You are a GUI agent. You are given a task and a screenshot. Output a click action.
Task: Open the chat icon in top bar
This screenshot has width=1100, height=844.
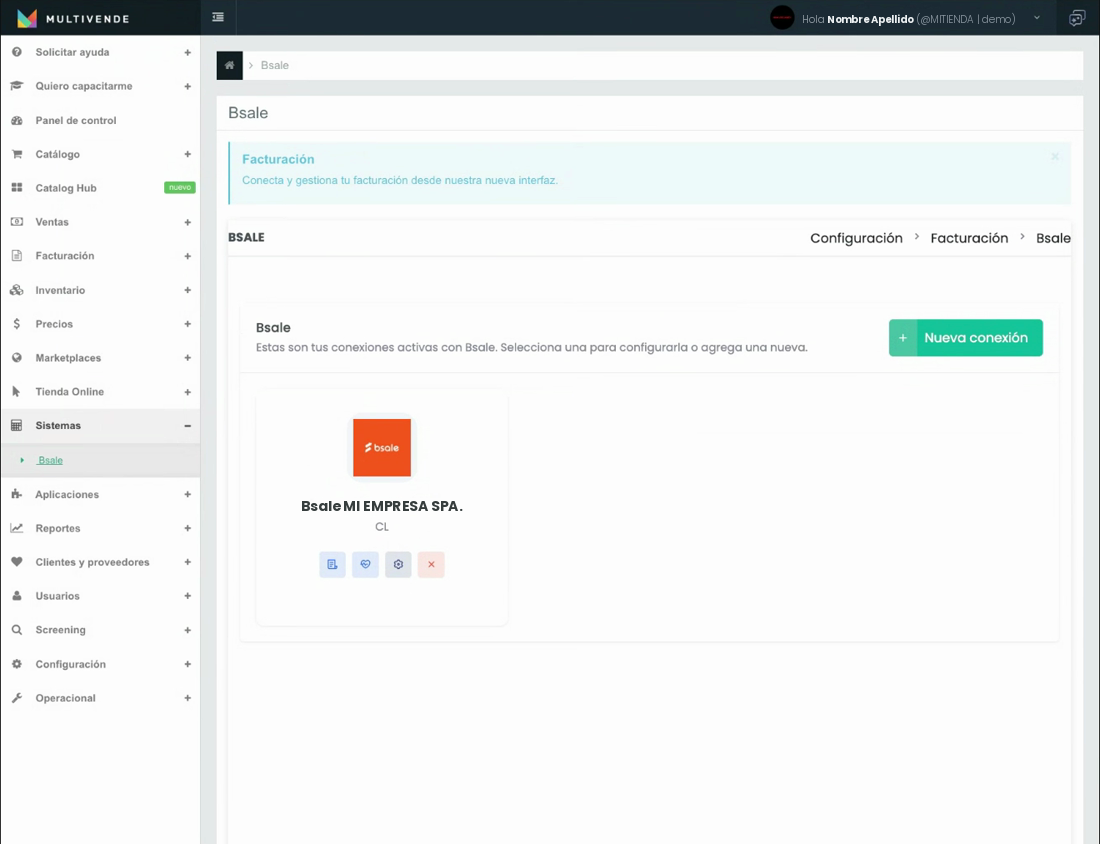click(1077, 18)
